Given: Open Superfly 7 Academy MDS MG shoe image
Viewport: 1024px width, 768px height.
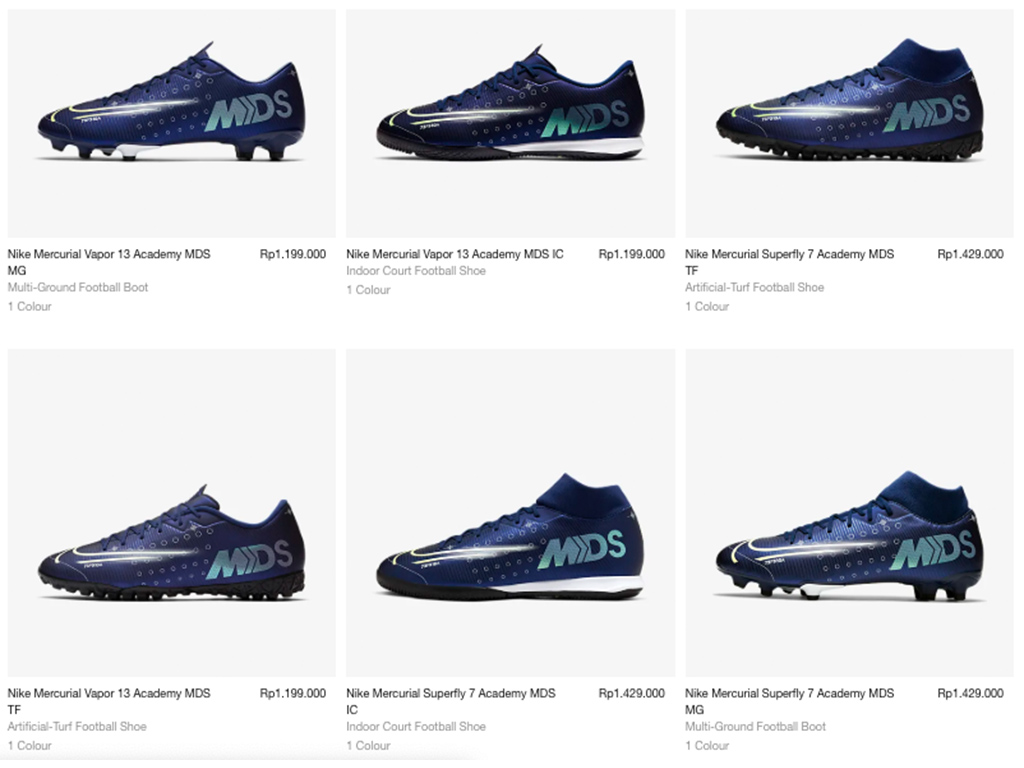Looking at the screenshot, I should [x=850, y=513].
